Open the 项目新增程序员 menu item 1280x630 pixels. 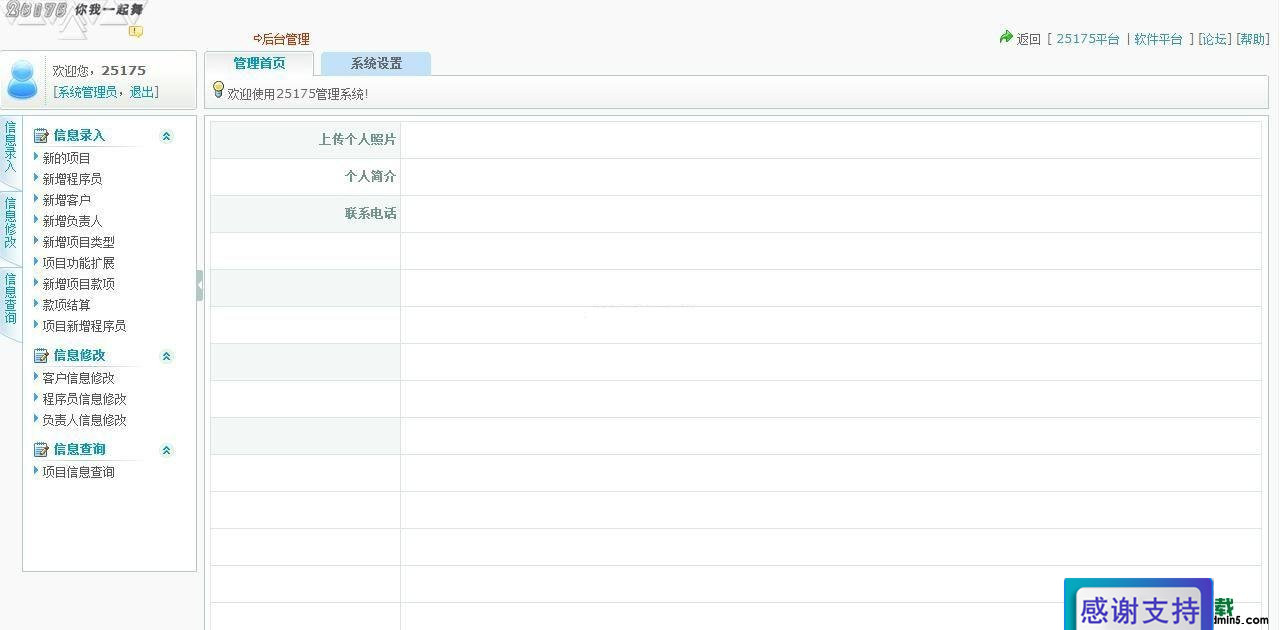(84, 326)
